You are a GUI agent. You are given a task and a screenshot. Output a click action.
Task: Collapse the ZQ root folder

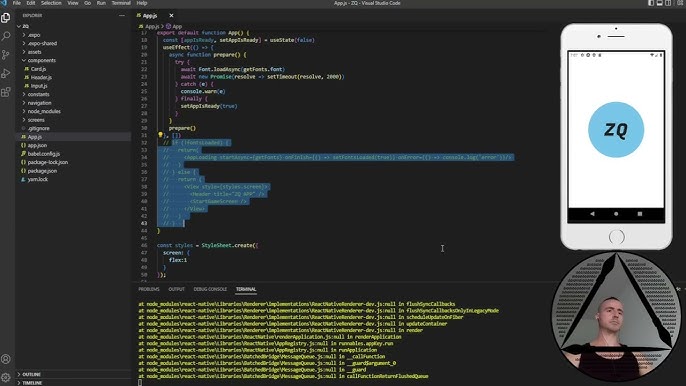(26, 26)
